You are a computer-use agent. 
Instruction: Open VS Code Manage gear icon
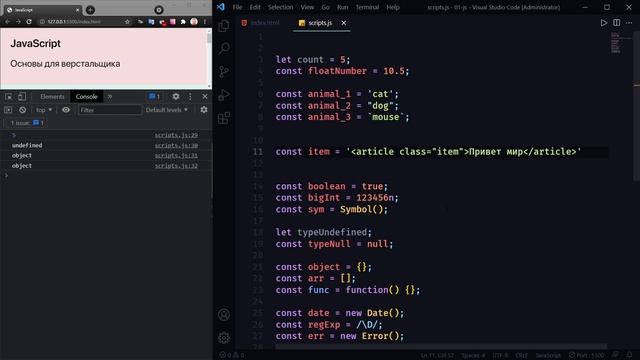(x=224, y=338)
